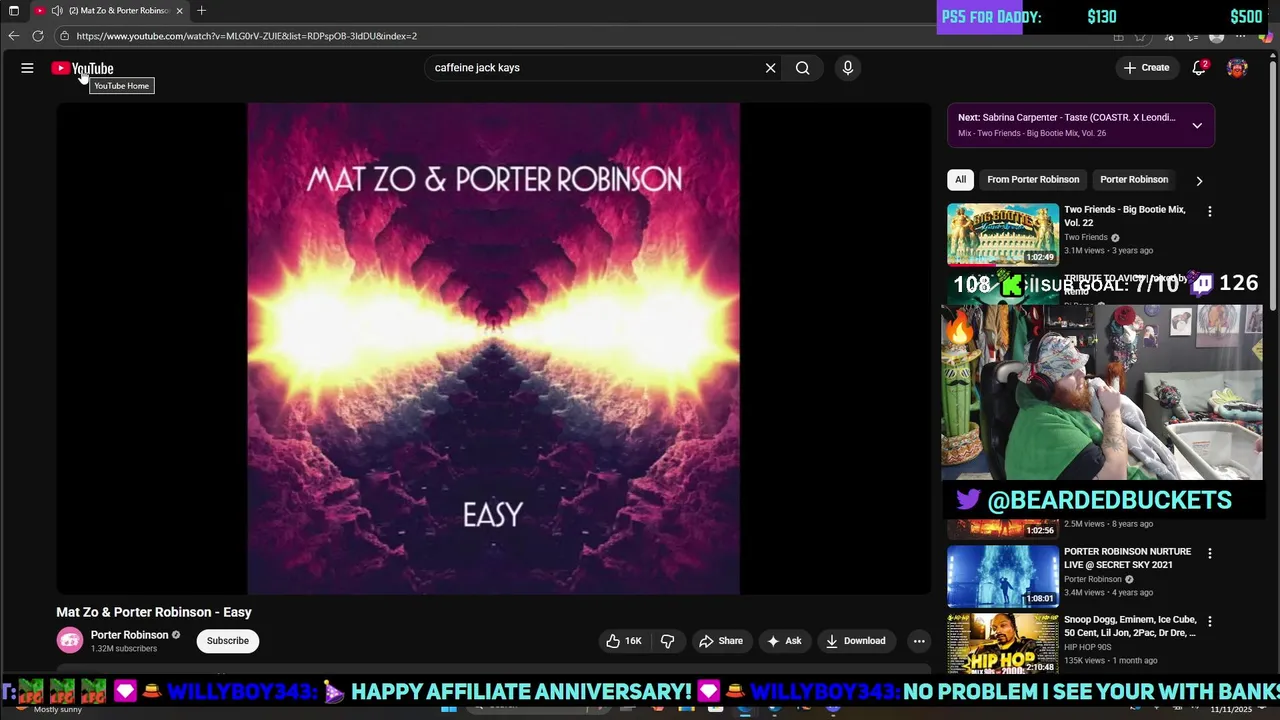Screen dimensions: 1280x720
Task: Open a new browser tab
Action: 201,11
